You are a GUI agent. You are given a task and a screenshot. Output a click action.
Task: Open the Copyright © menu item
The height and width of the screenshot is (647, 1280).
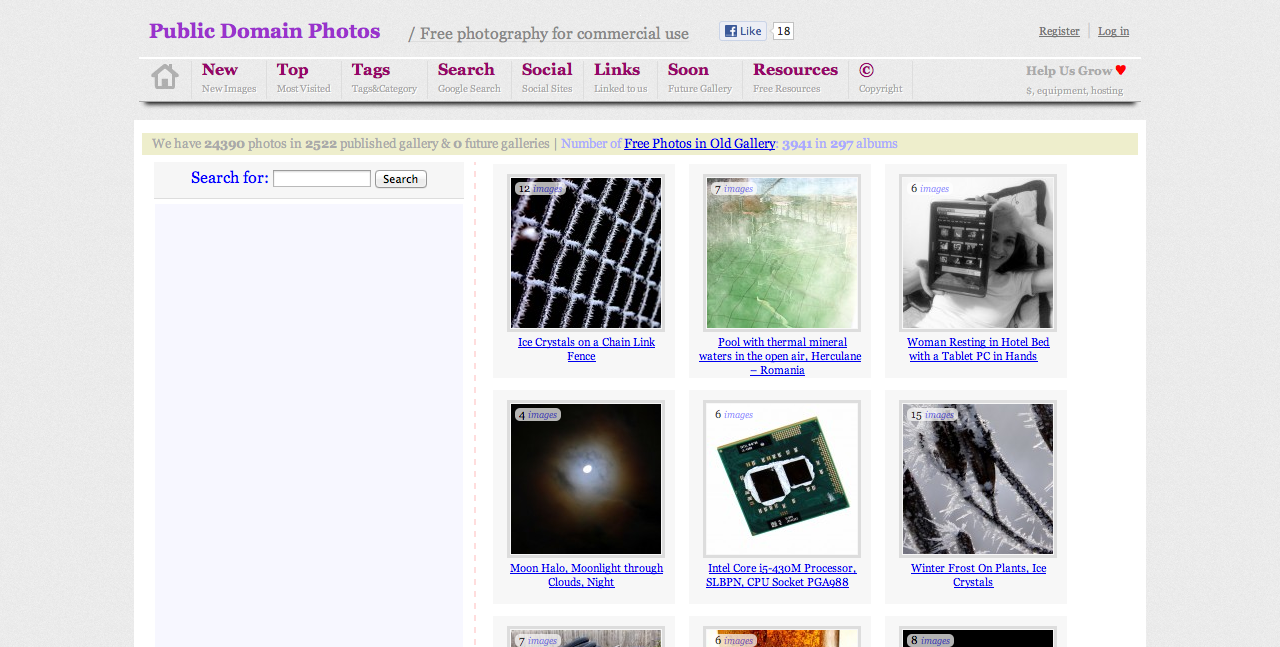pos(880,78)
